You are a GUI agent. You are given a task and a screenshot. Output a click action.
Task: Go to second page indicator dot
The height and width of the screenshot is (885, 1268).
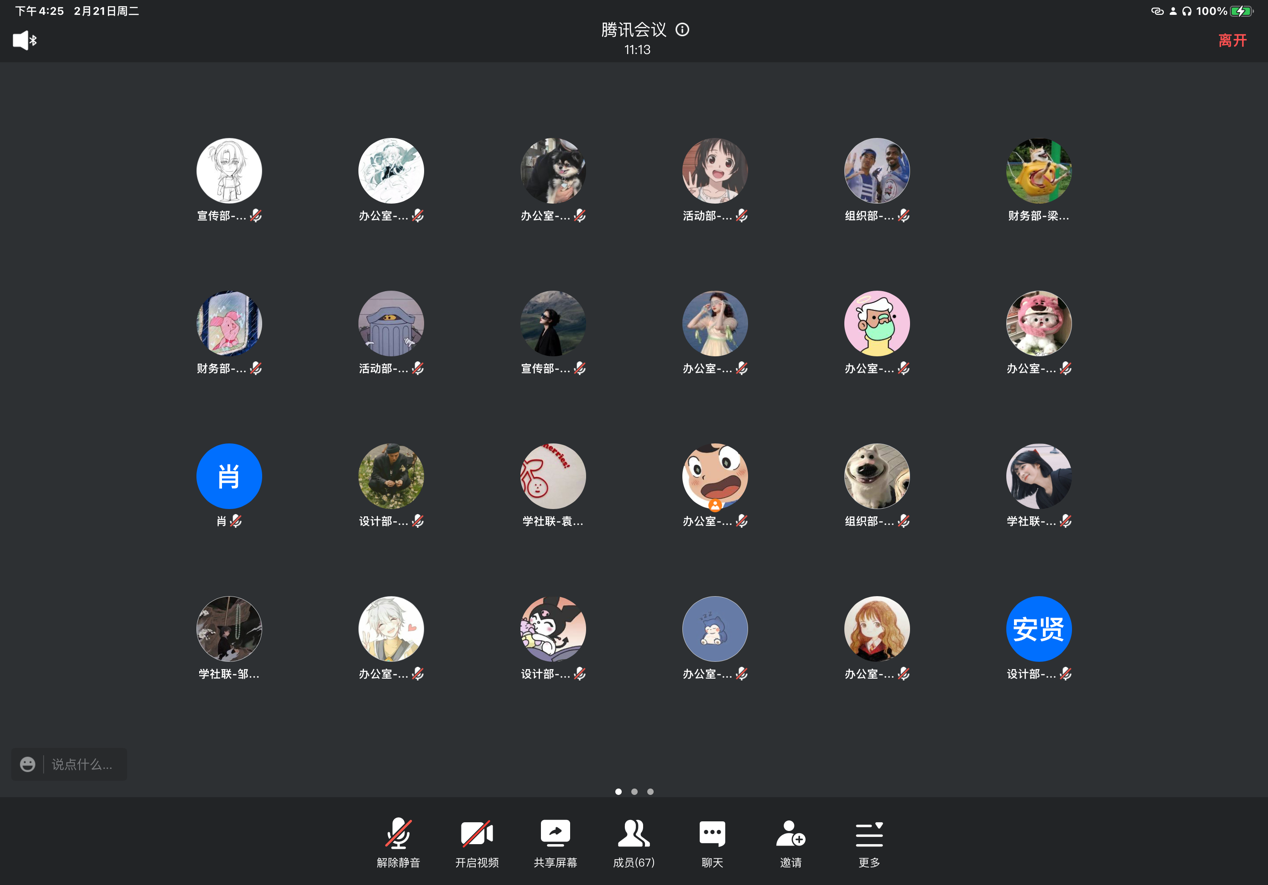click(x=634, y=791)
